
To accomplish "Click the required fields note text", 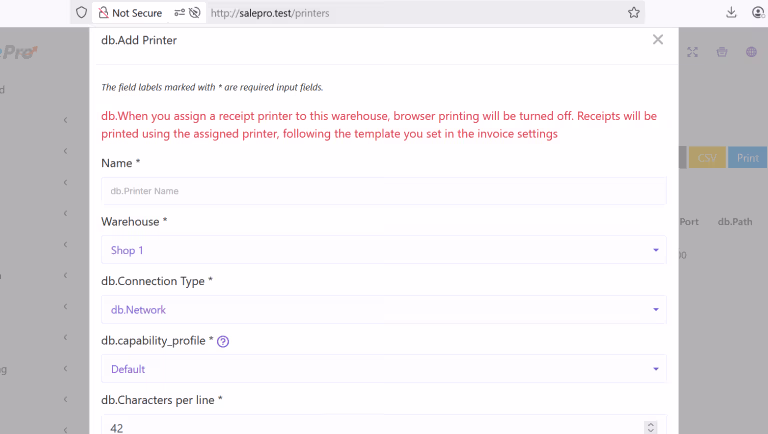I will (212, 87).
